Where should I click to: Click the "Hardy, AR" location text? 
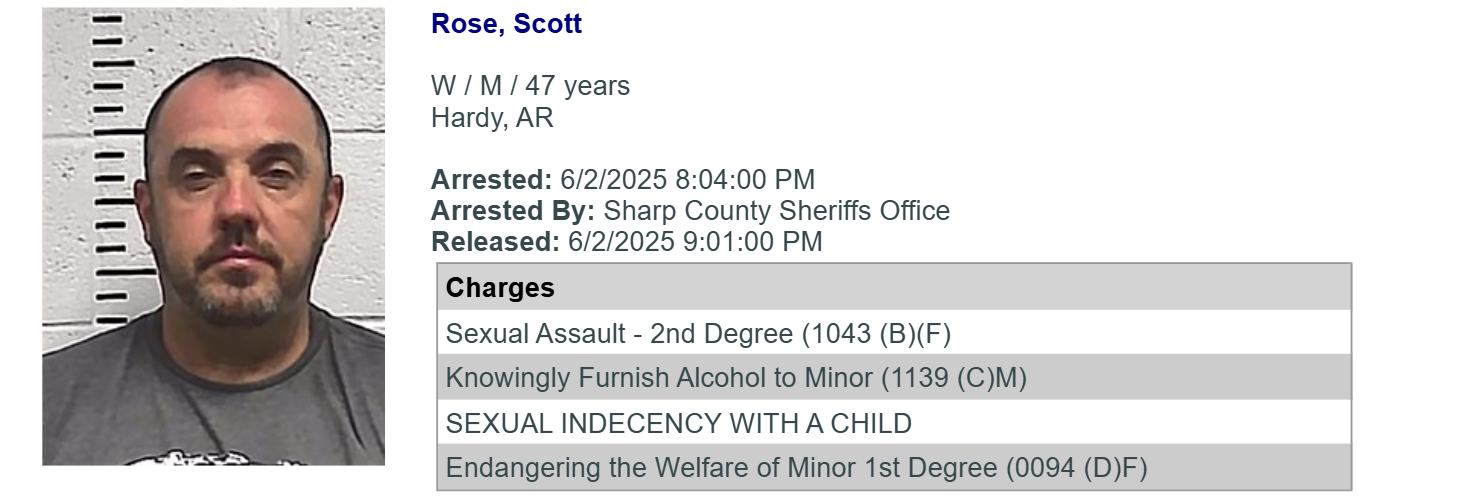tap(492, 118)
